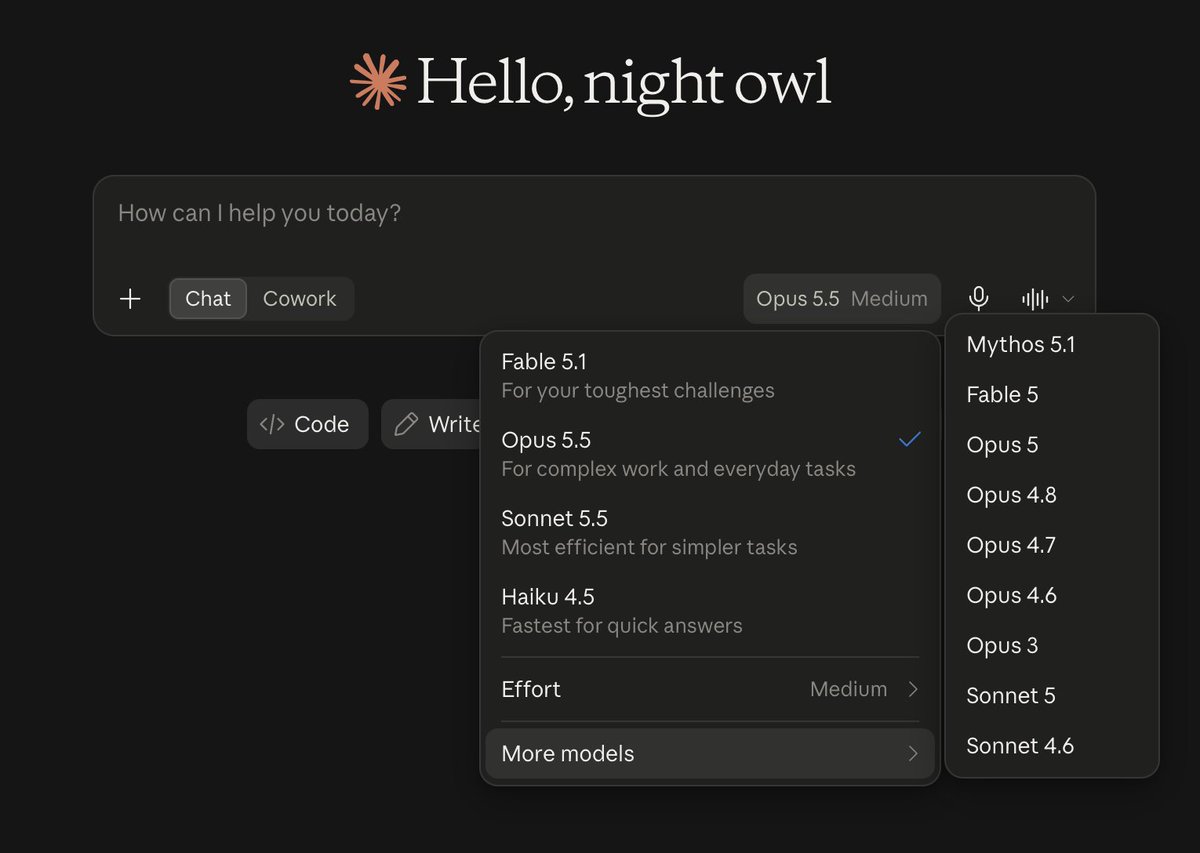Switch to Chat mode

[x=208, y=298]
